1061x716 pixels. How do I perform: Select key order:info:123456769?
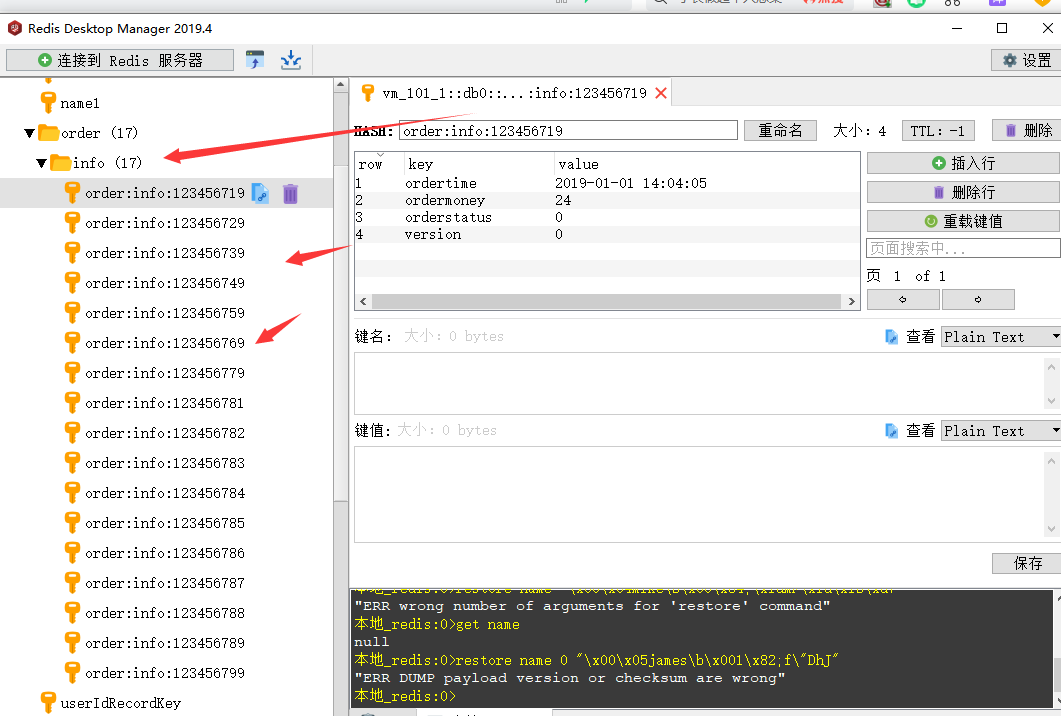tap(164, 343)
